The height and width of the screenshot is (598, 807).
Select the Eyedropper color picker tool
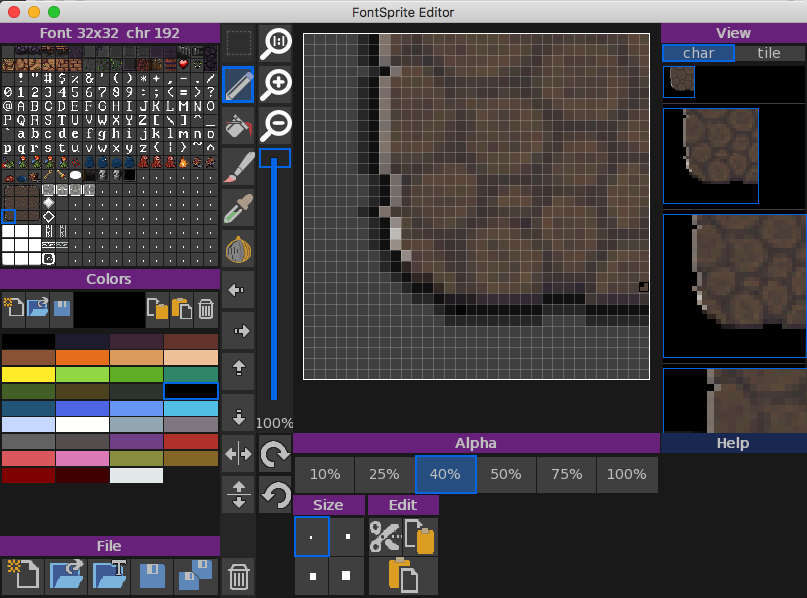[238, 208]
